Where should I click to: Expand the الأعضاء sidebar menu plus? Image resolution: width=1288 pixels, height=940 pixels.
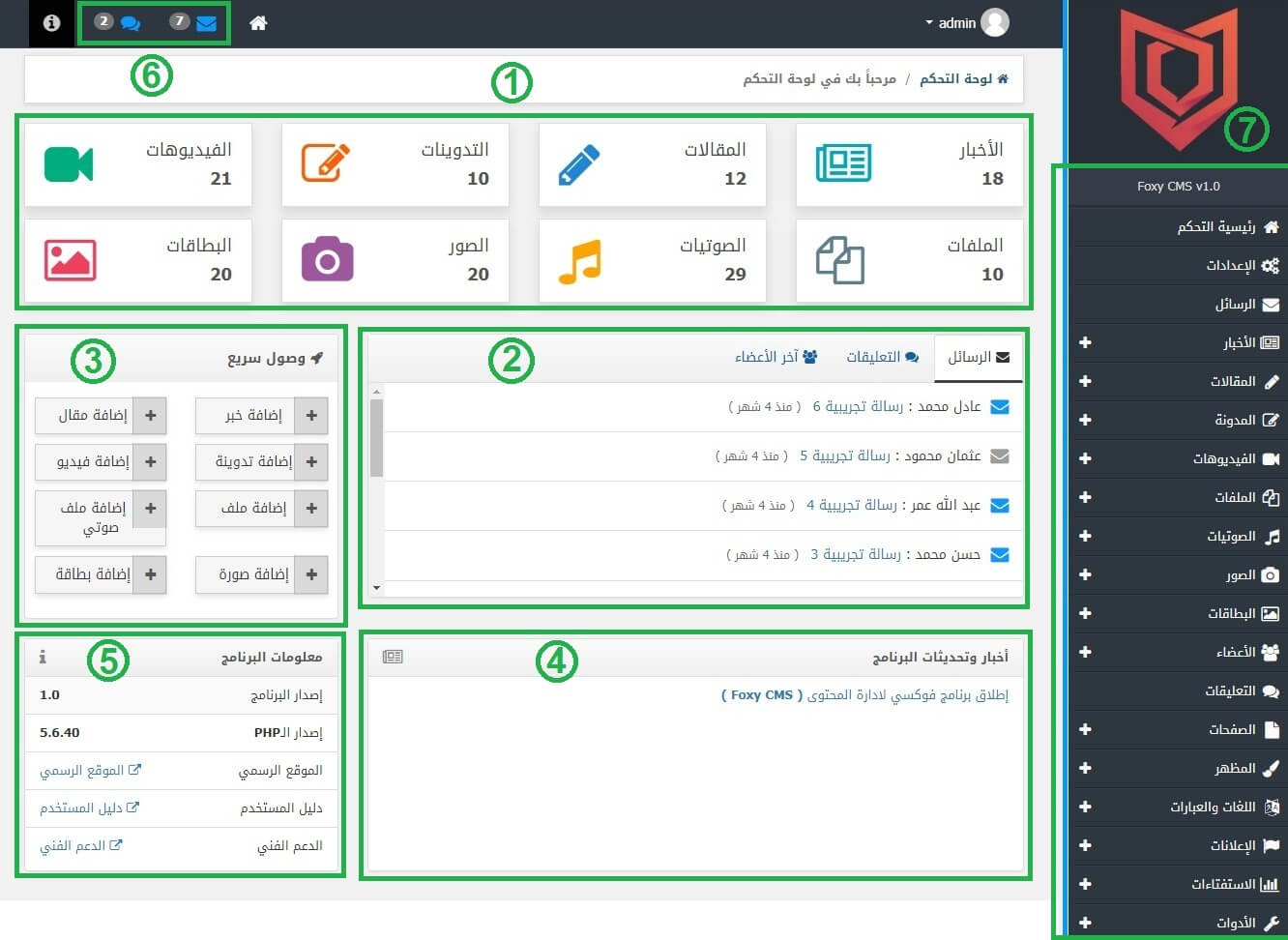point(1085,652)
